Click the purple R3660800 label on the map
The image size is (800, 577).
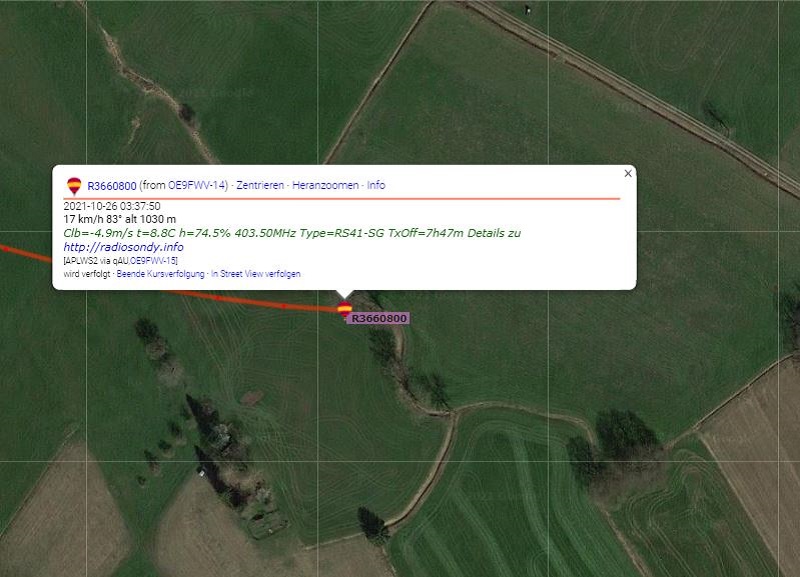[x=379, y=318]
